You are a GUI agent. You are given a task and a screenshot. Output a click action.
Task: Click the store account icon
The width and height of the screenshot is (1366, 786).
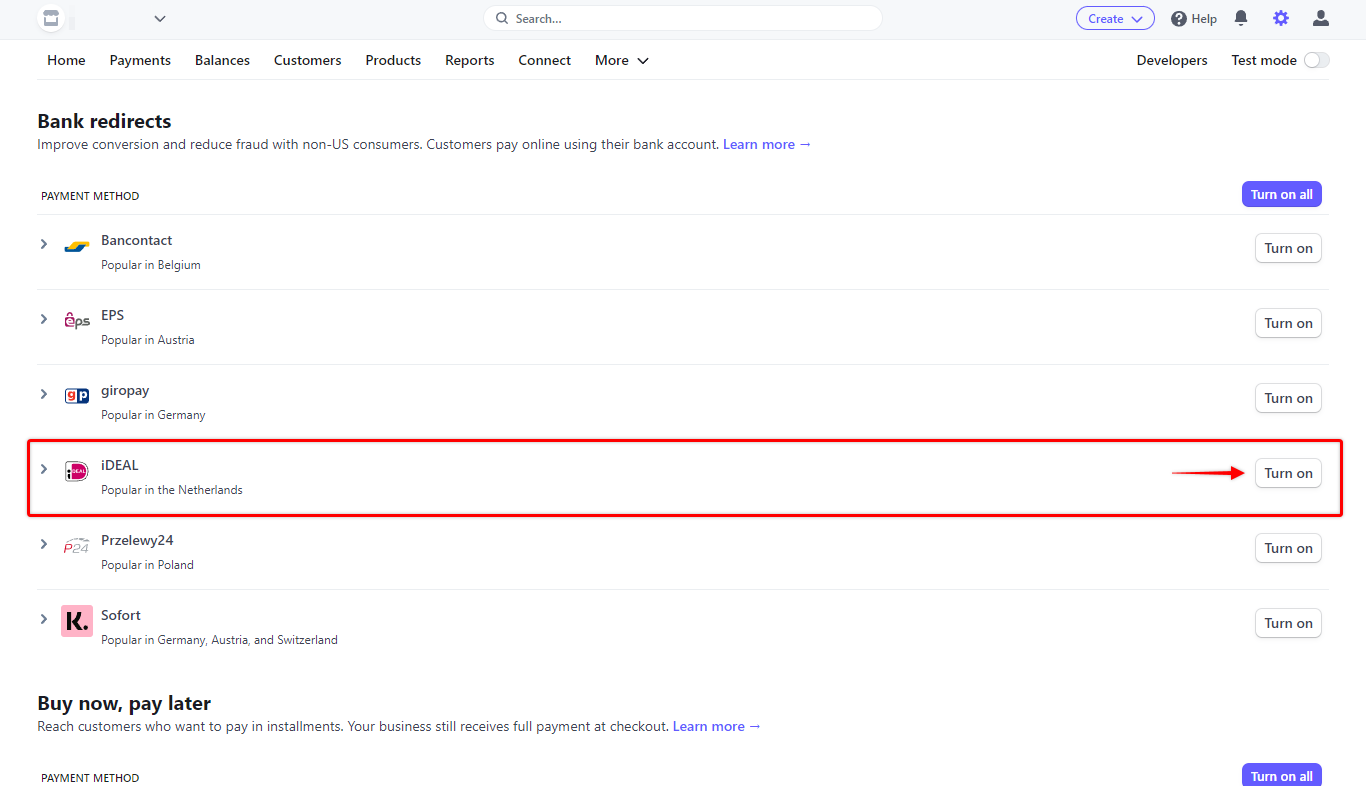pyautogui.click(x=50, y=18)
